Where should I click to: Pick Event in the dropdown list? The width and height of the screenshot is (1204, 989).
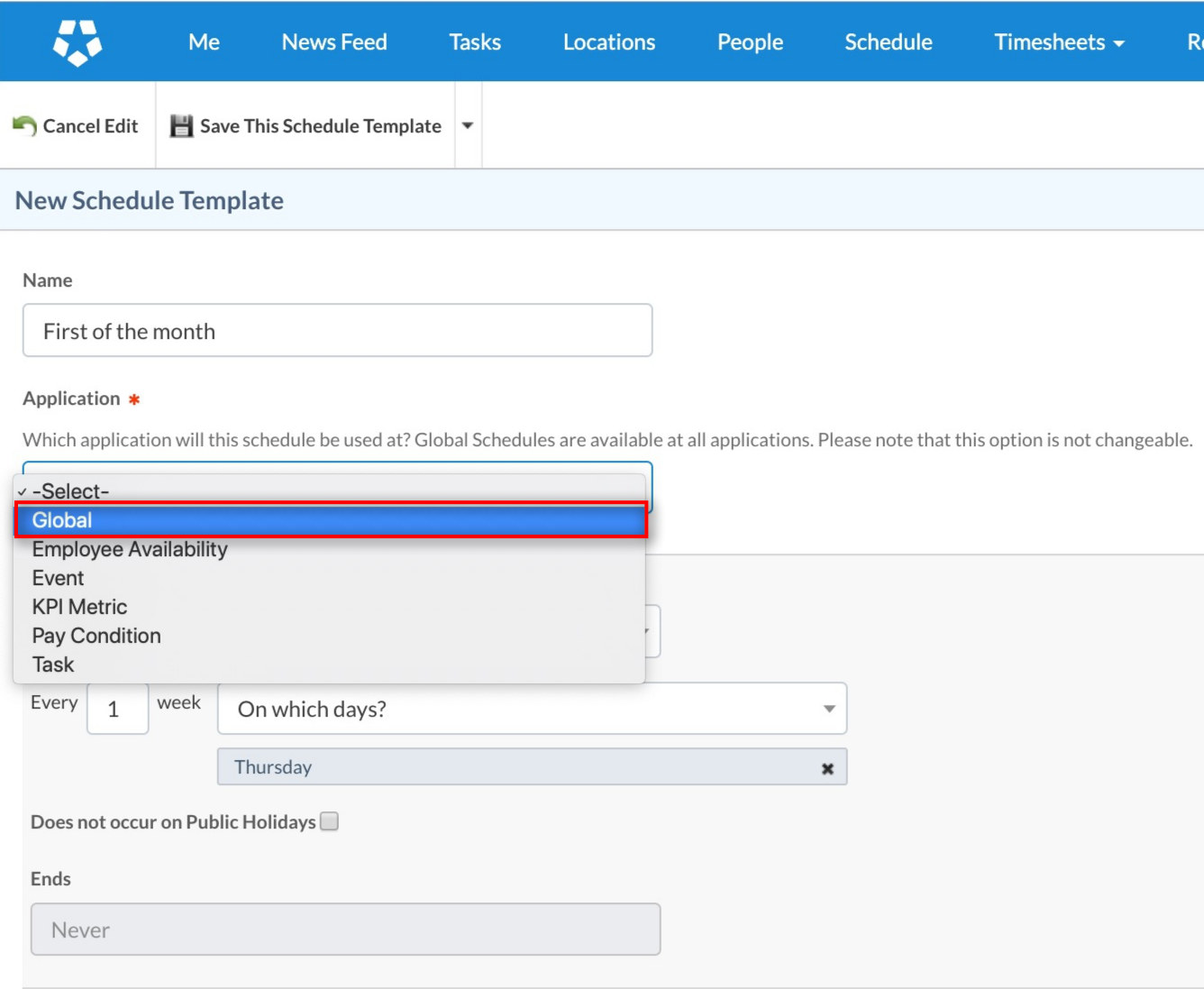click(59, 578)
